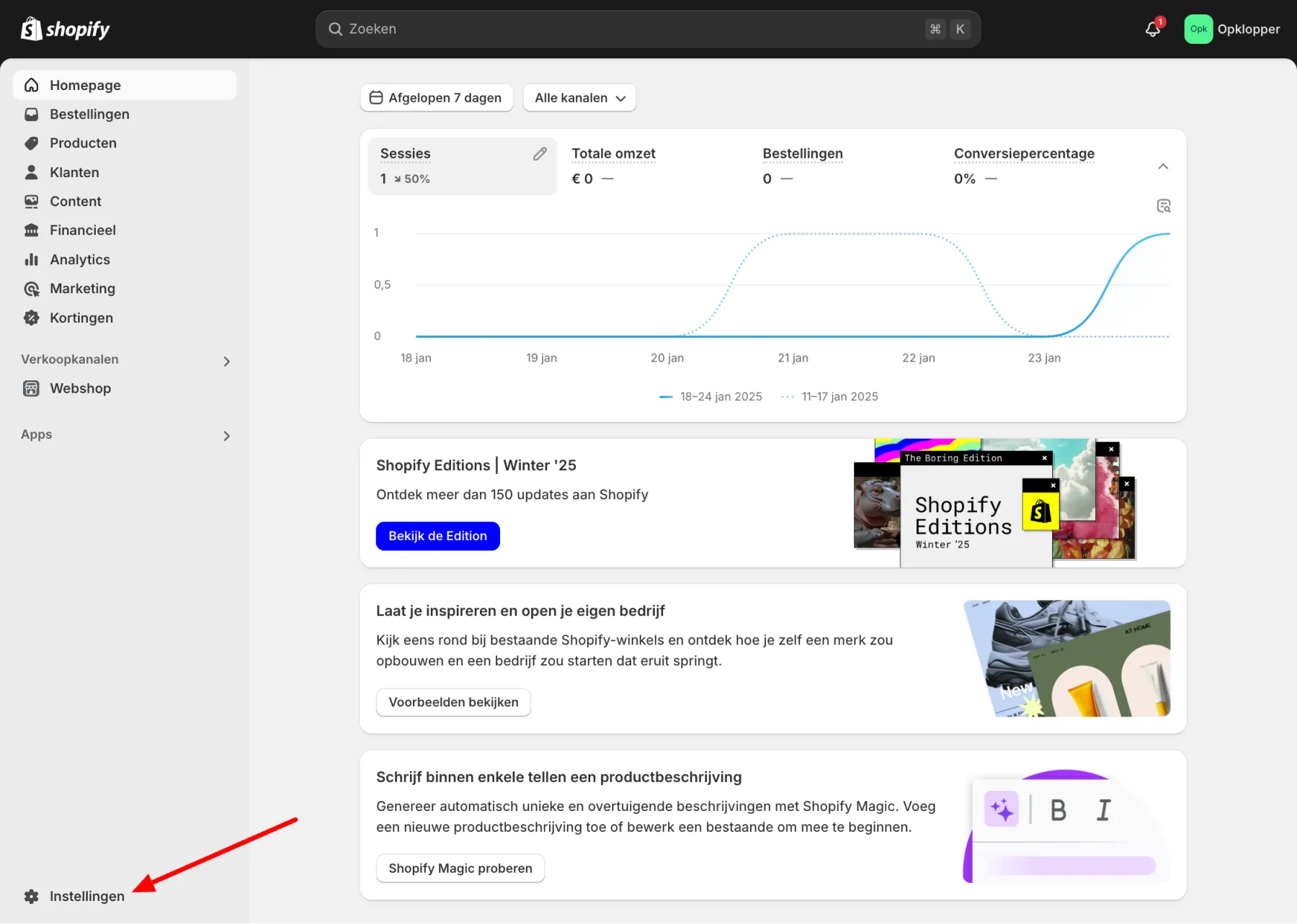Click the Shopify logo
This screenshot has height=924, width=1297.
click(x=65, y=29)
